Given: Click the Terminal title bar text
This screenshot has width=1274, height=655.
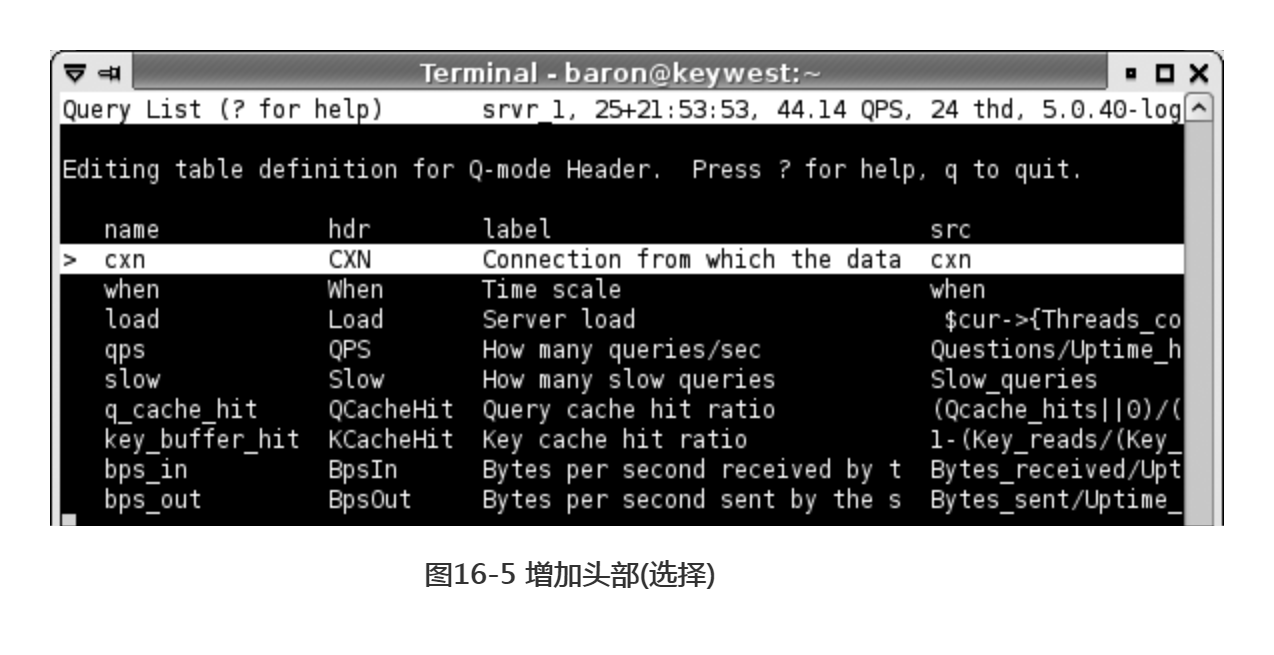Looking at the screenshot, I should [x=620, y=74].
